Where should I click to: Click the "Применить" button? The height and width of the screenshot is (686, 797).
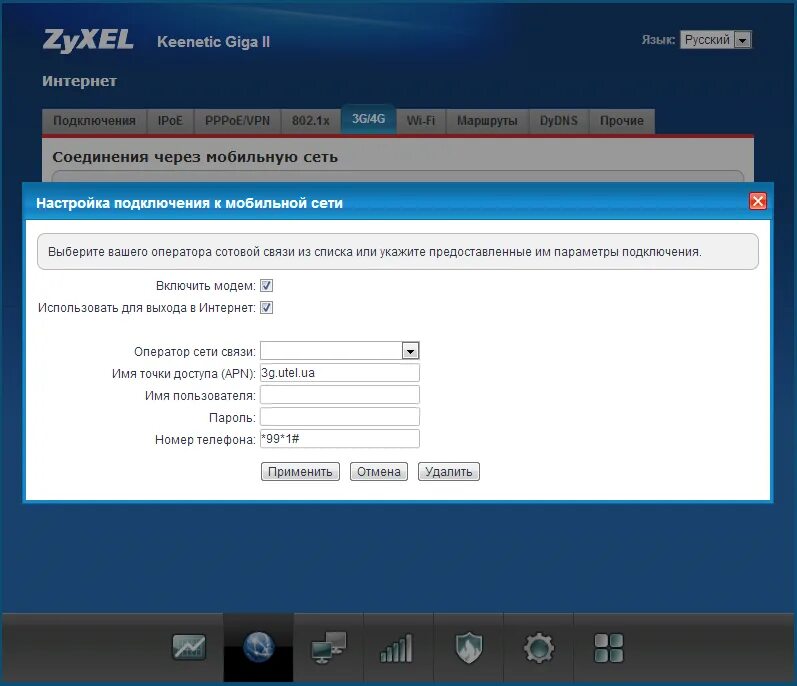pyautogui.click(x=300, y=472)
